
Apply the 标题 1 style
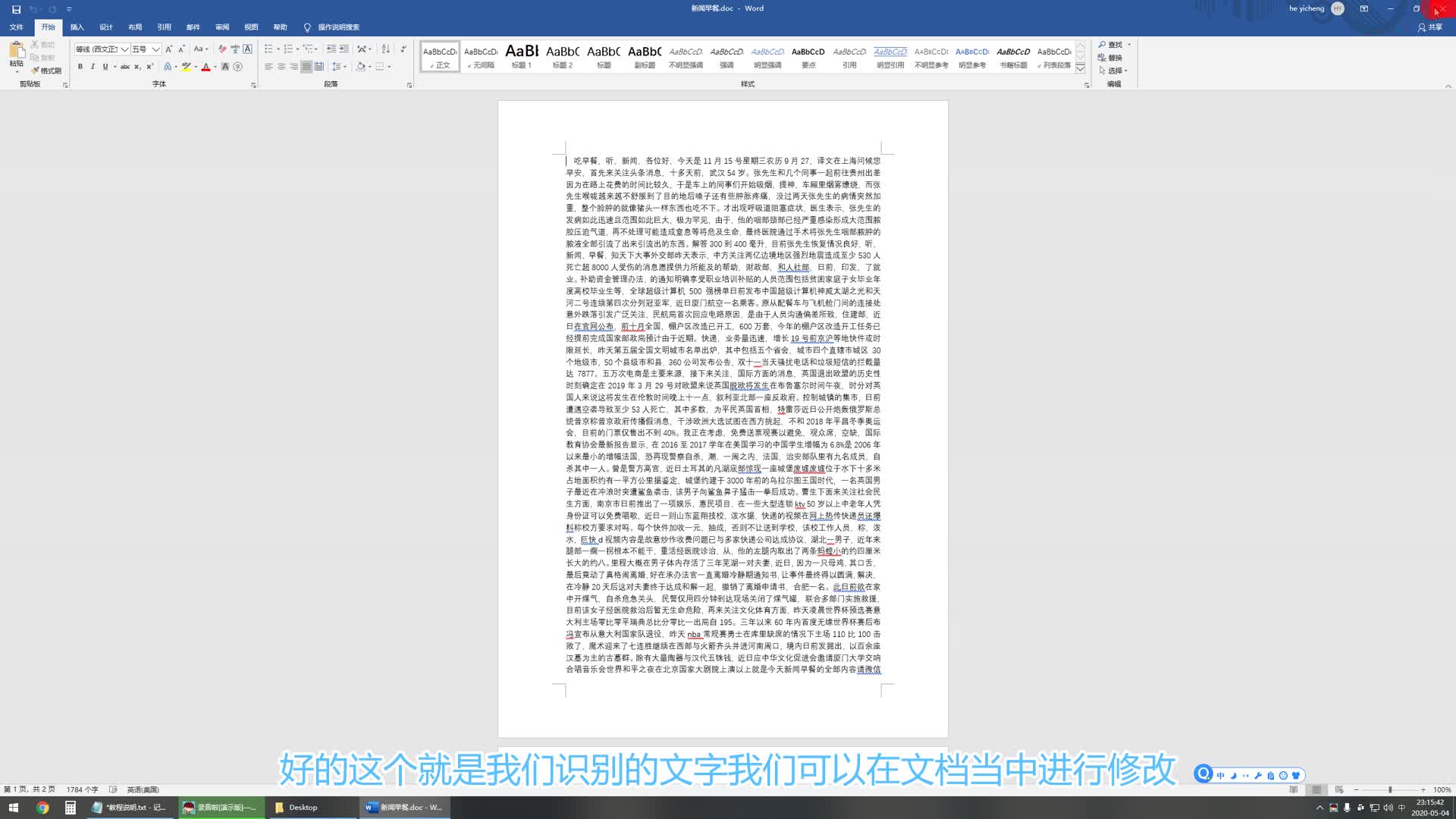pos(522,56)
